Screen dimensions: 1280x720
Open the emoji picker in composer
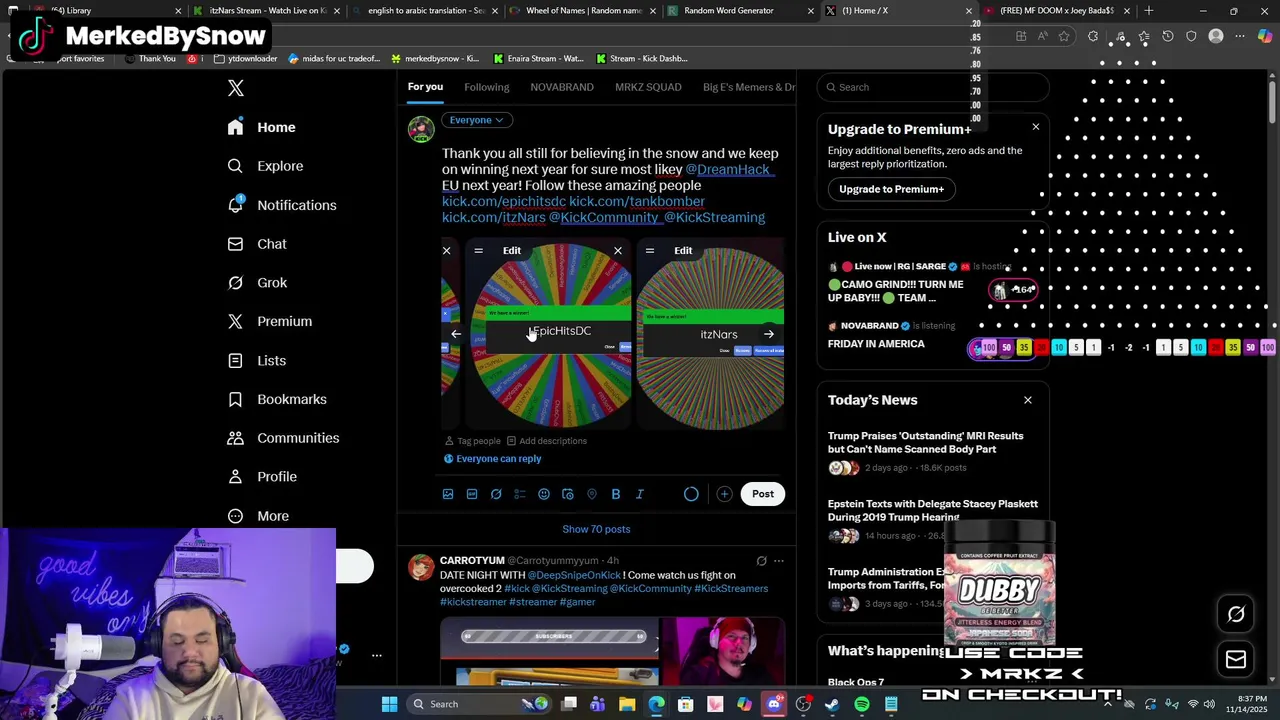544,494
